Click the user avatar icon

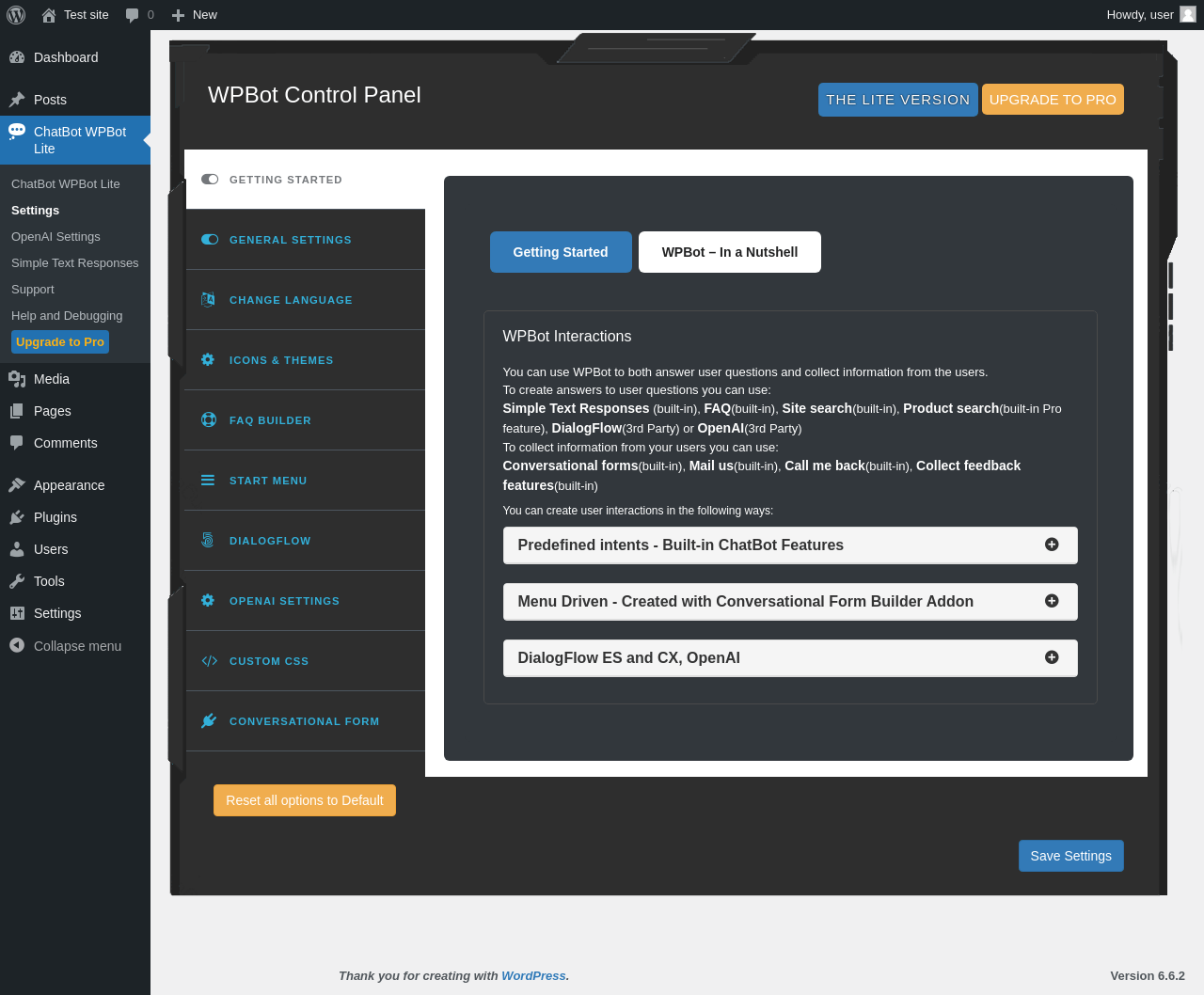click(1188, 14)
